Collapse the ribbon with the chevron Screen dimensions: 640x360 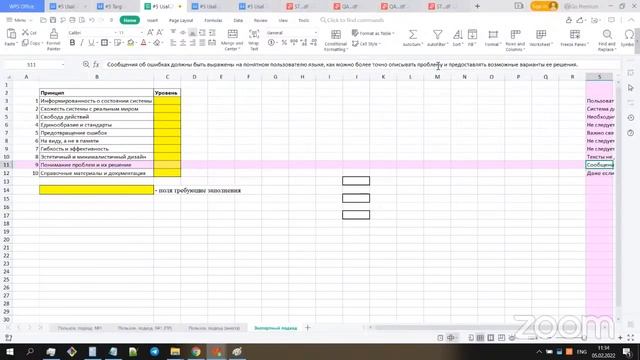pyautogui.click(x=631, y=20)
